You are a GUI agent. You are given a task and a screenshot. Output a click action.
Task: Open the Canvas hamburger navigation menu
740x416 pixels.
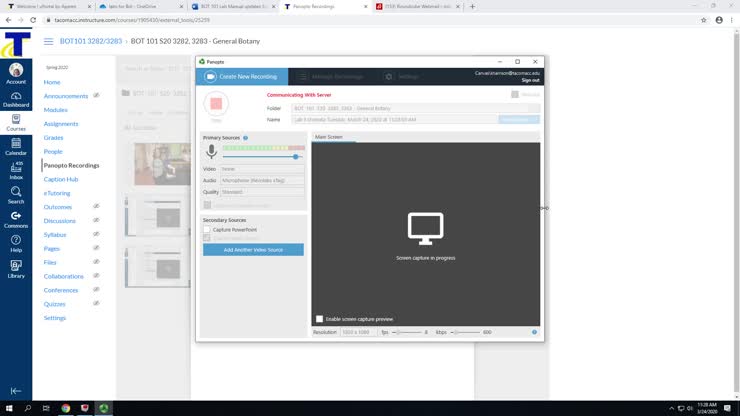tap(49, 42)
